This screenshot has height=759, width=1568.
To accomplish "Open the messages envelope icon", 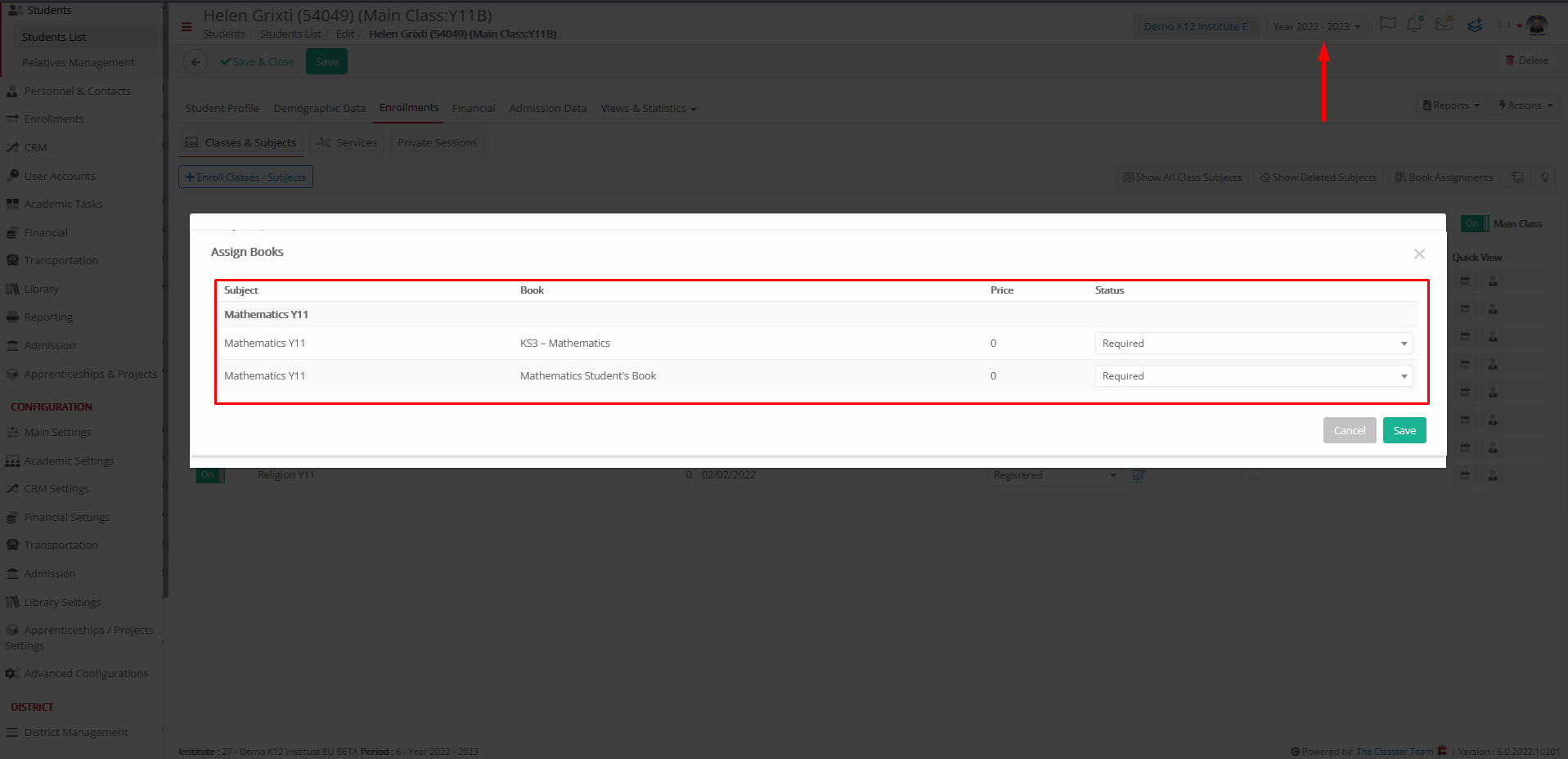I will [x=1444, y=25].
